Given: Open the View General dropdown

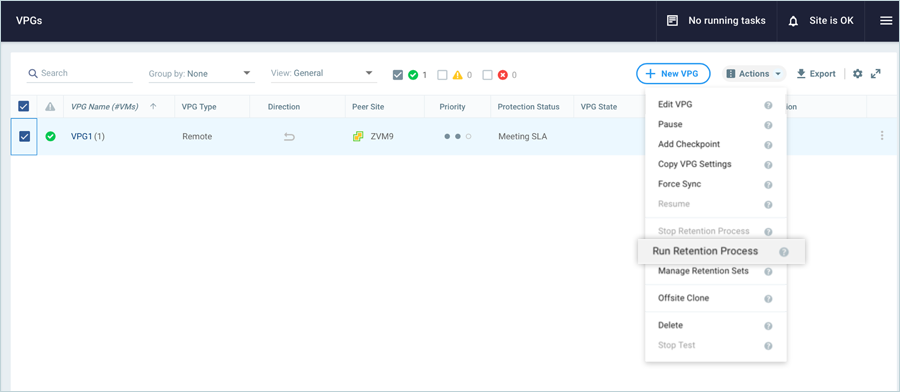Looking at the screenshot, I should tap(322, 73).
